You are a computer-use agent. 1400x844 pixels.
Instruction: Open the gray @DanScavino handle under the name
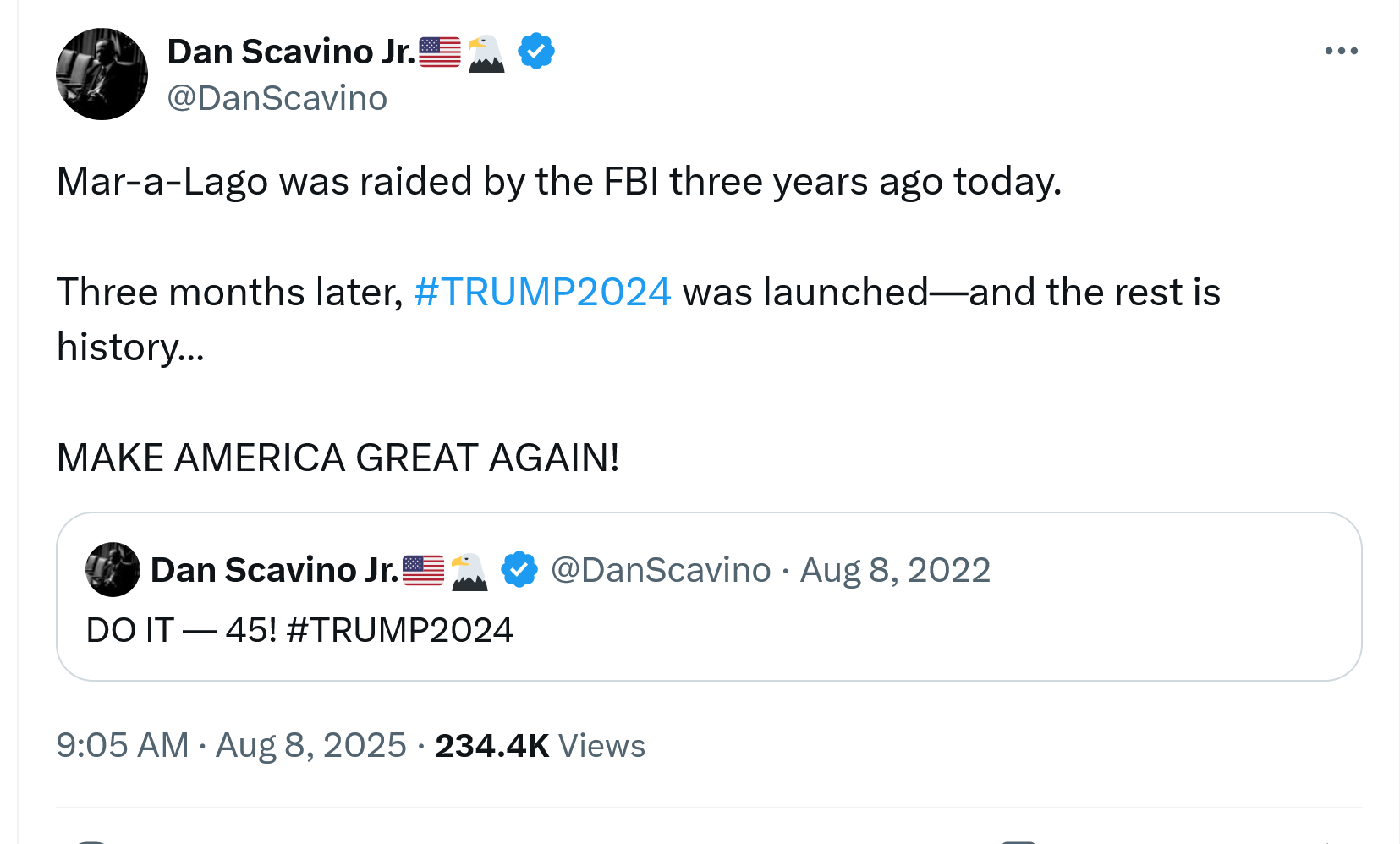tap(277, 99)
